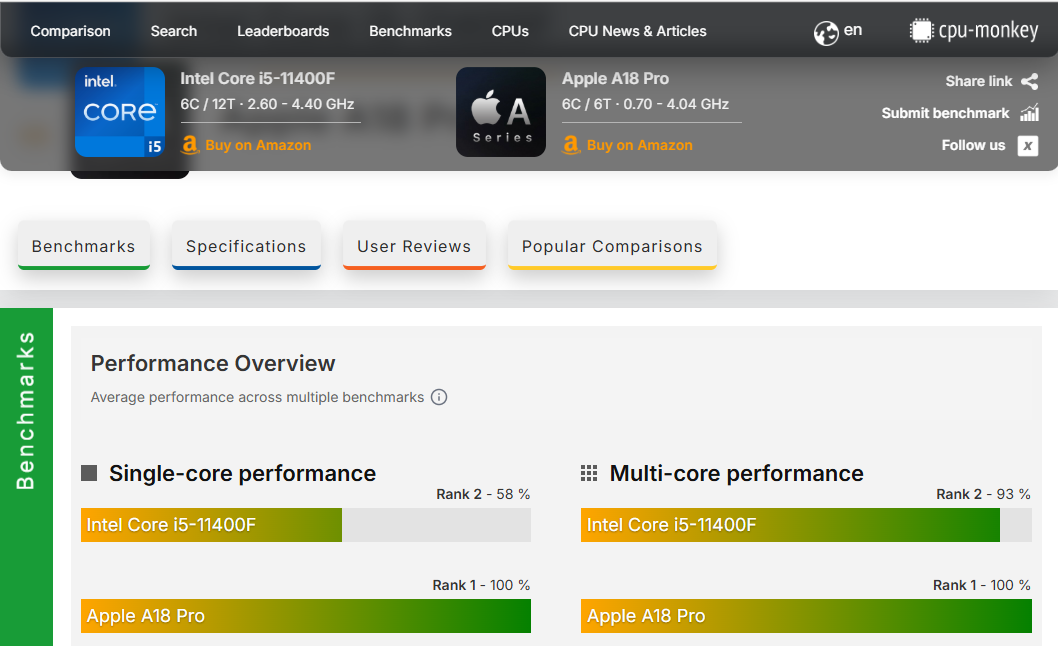Viewport: 1058px width, 646px height.
Task: Click the Intel Core i5 processor image
Action: click(120, 112)
